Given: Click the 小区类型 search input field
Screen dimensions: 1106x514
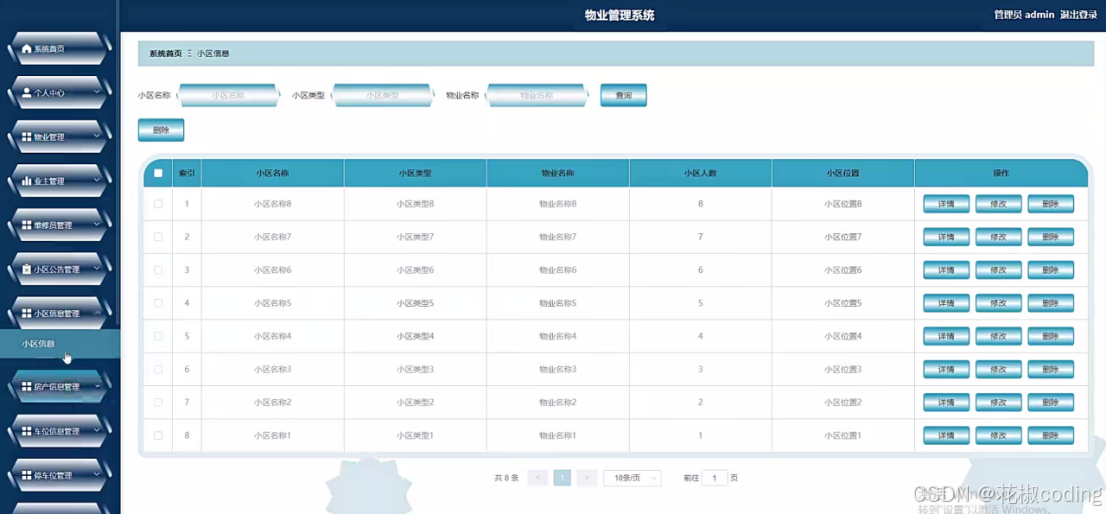Looking at the screenshot, I should [x=382, y=95].
